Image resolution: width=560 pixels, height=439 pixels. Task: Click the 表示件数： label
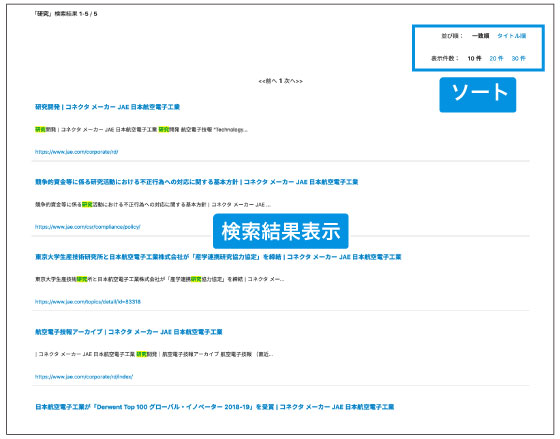coord(445,58)
